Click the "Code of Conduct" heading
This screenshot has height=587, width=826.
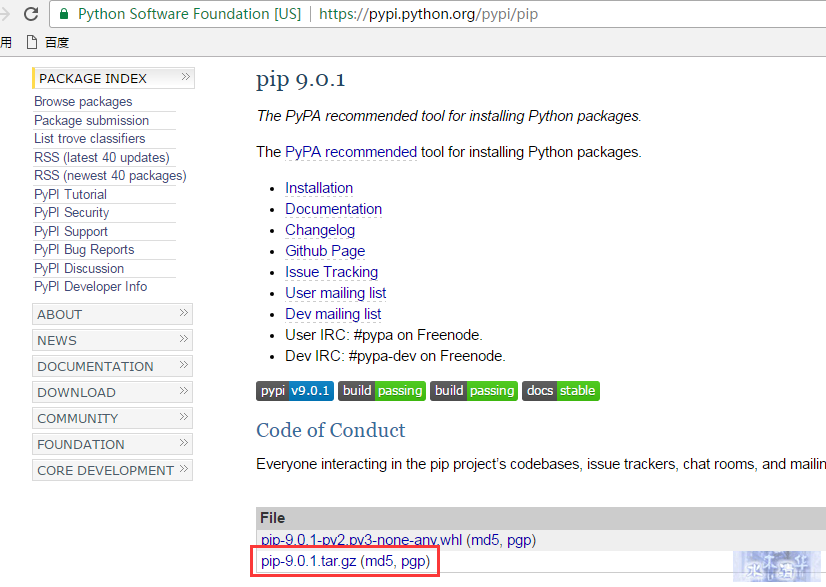coord(331,431)
